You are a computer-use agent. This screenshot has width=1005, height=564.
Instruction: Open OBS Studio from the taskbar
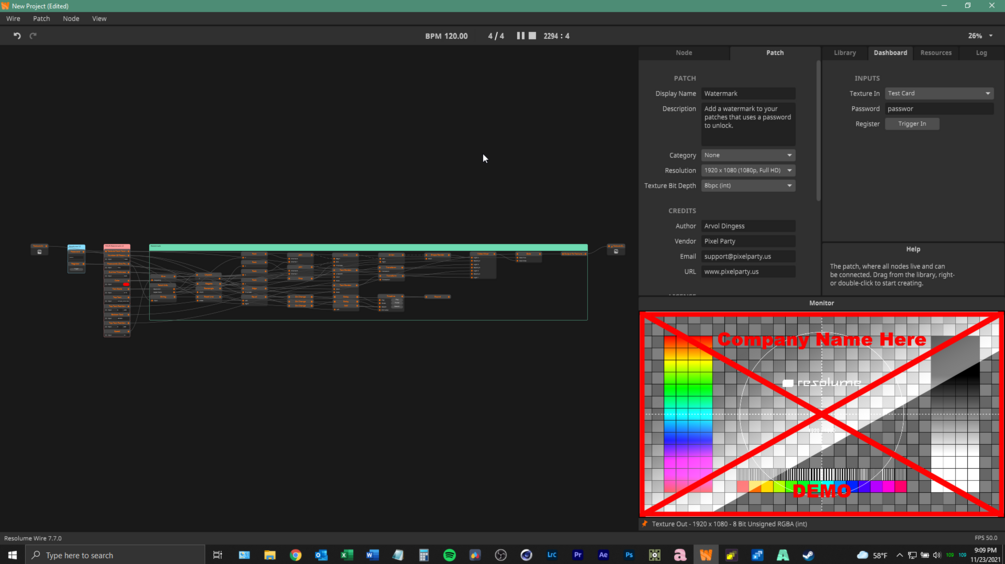coord(501,555)
